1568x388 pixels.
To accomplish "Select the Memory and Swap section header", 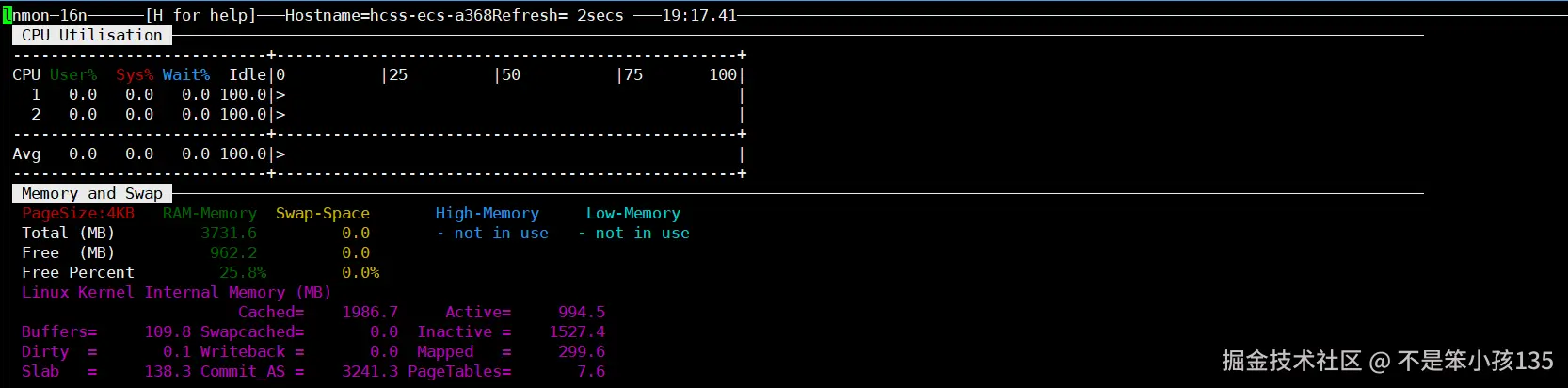I will (92, 194).
